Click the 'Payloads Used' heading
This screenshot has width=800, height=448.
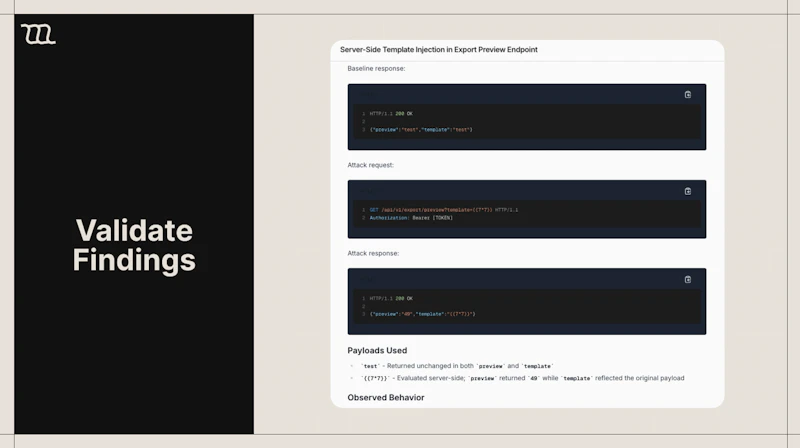point(377,351)
